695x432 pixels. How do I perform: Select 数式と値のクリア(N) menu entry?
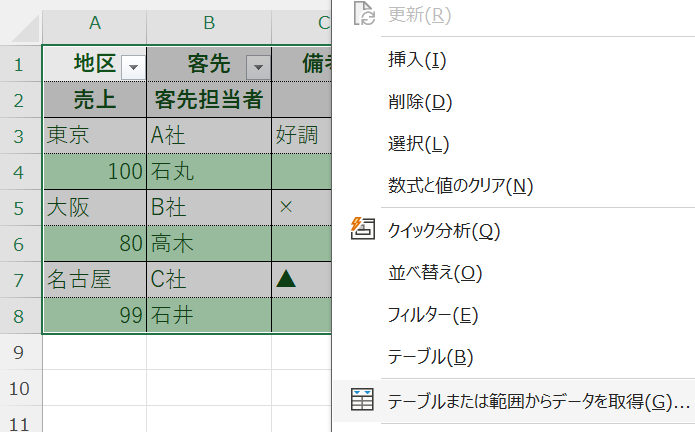(460, 185)
